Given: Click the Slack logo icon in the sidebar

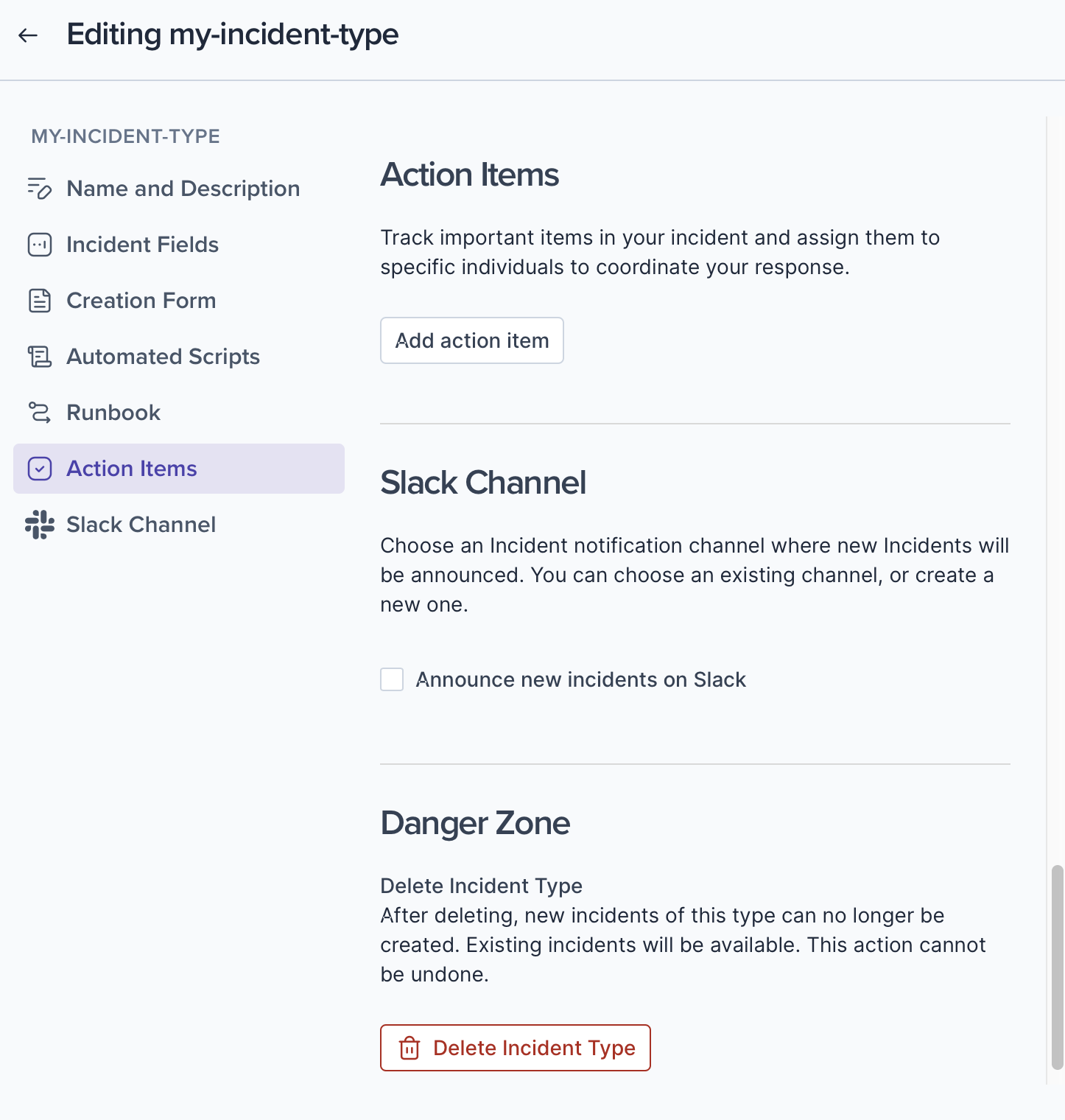Looking at the screenshot, I should tap(40, 525).
